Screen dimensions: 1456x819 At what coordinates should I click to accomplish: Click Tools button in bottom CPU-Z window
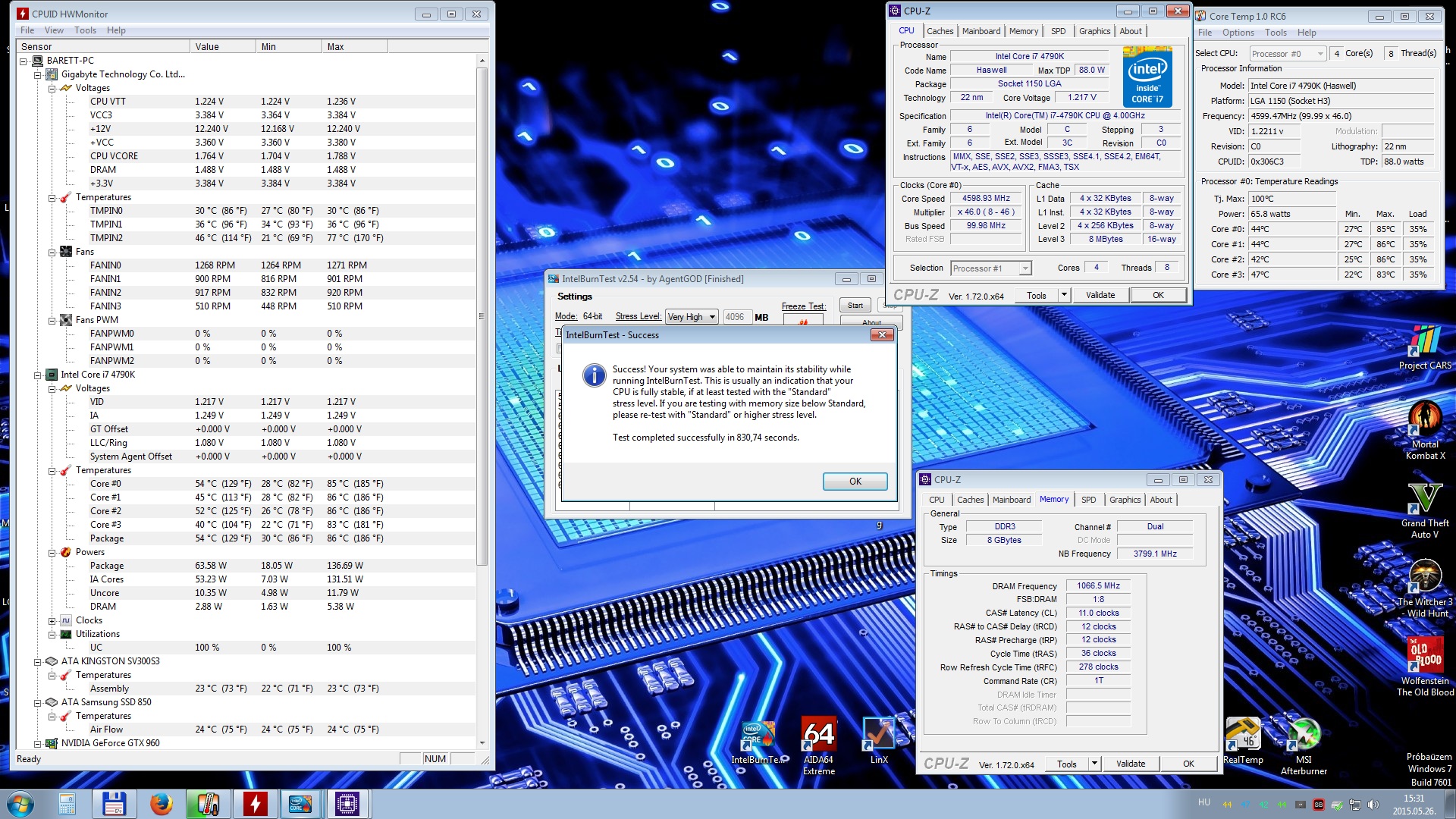click(x=1067, y=764)
